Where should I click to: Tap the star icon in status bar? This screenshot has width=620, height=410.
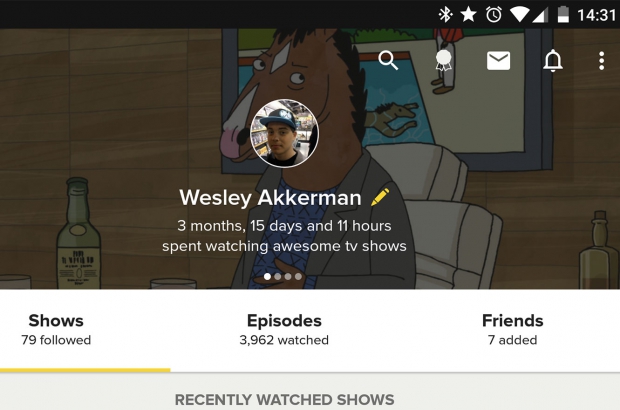(469, 15)
